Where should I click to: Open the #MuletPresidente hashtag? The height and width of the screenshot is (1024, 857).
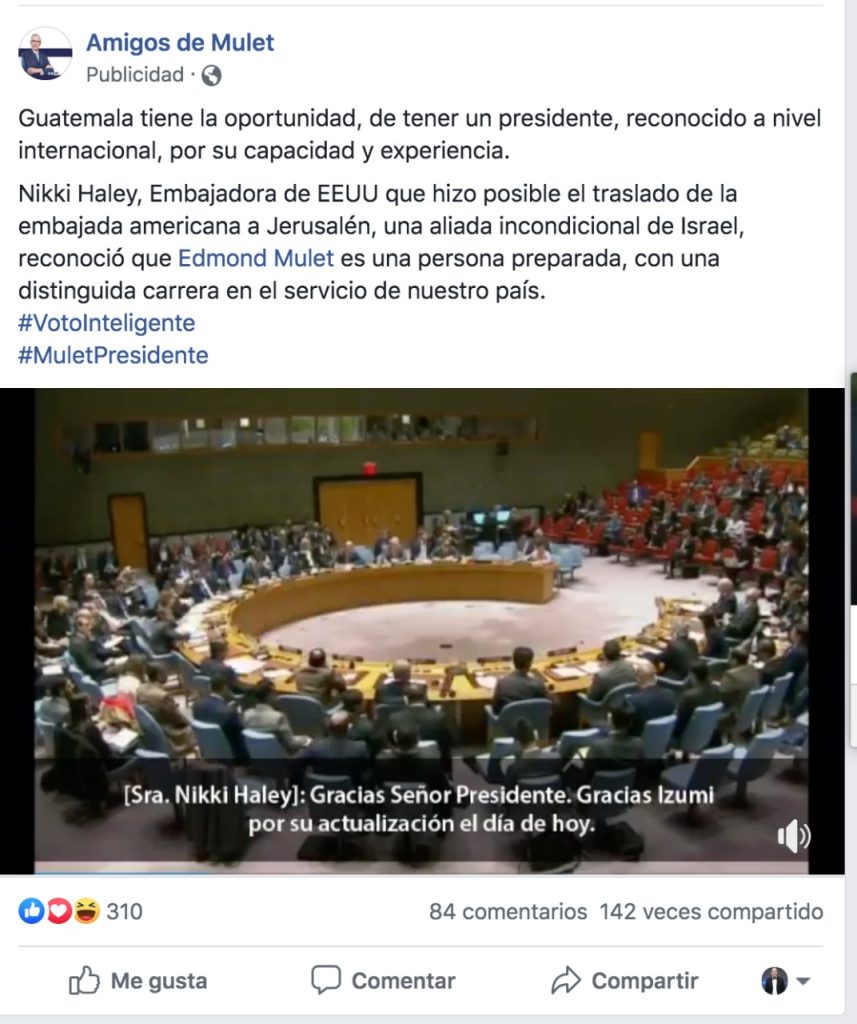coord(113,356)
